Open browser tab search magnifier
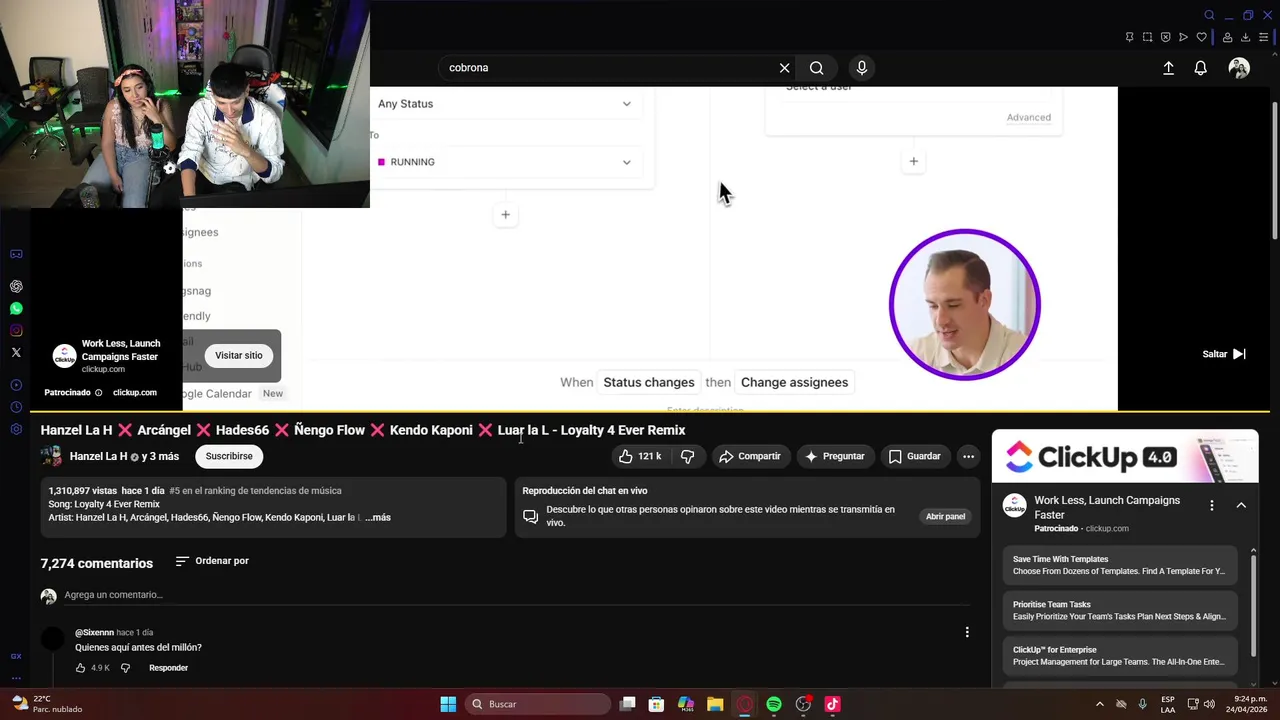The width and height of the screenshot is (1280, 720). (x=1210, y=15)
